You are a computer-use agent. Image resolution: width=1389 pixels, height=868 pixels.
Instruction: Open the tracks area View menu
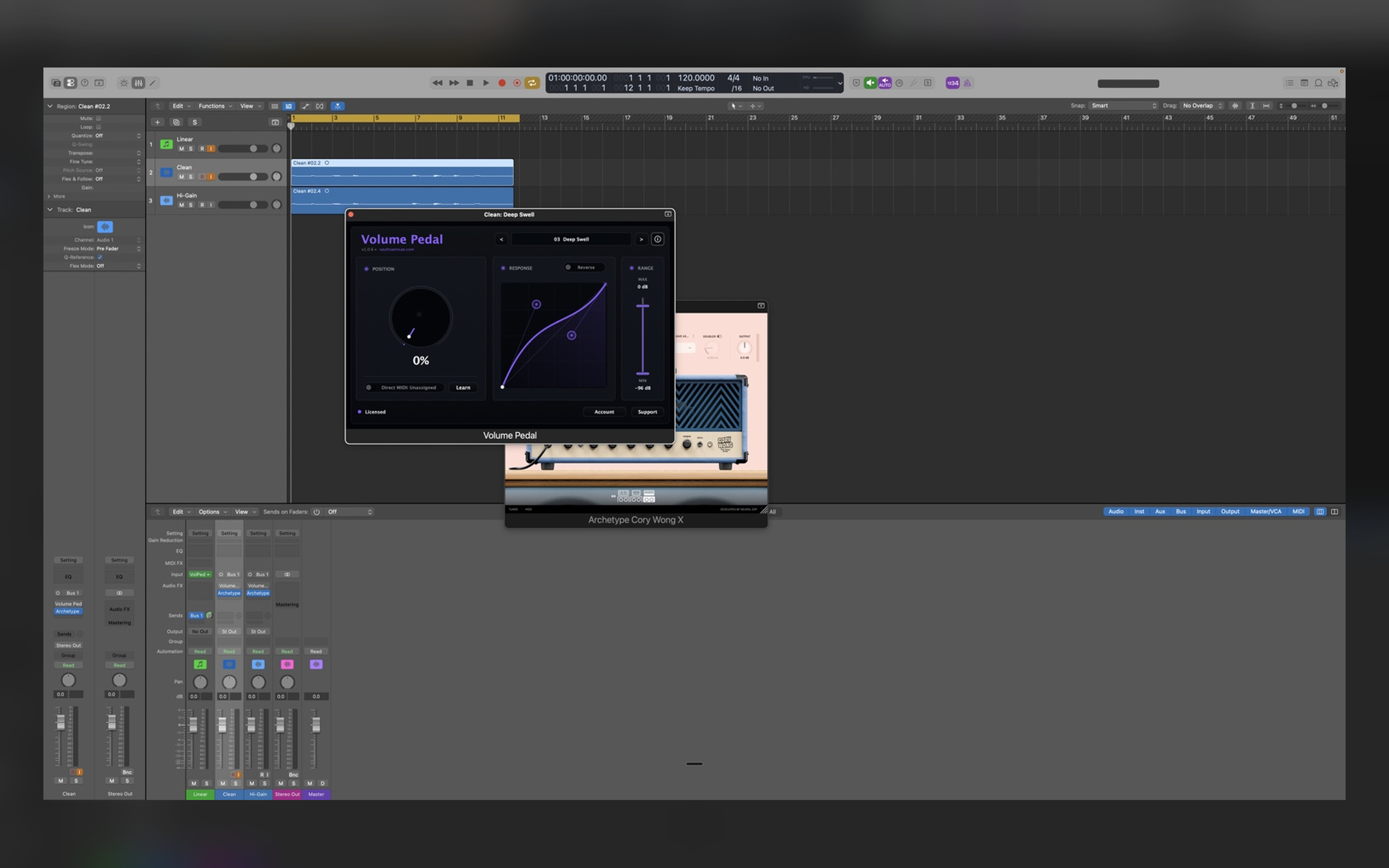[x=250, y=106]
